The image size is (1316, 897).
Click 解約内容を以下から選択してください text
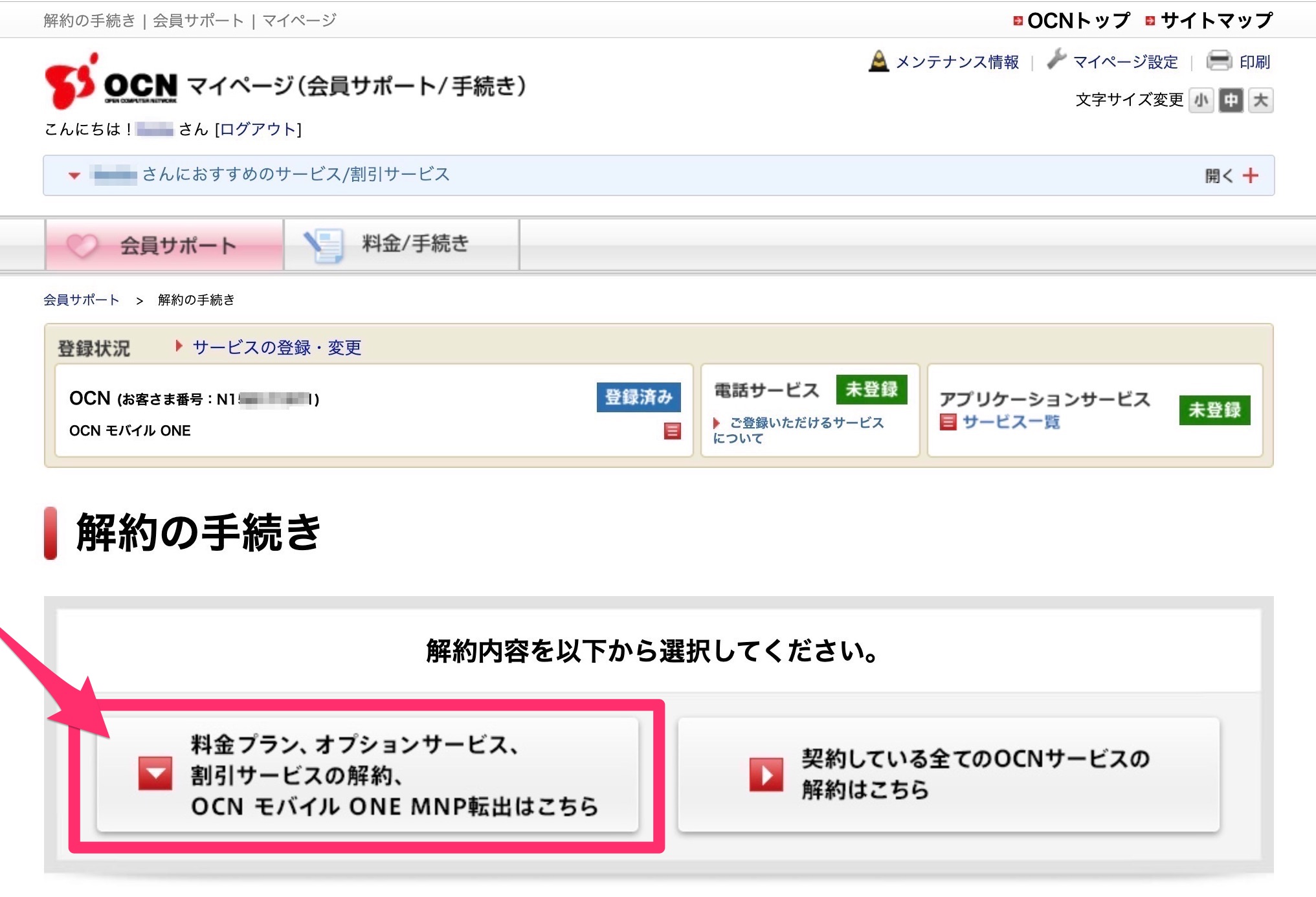[652, 651]
